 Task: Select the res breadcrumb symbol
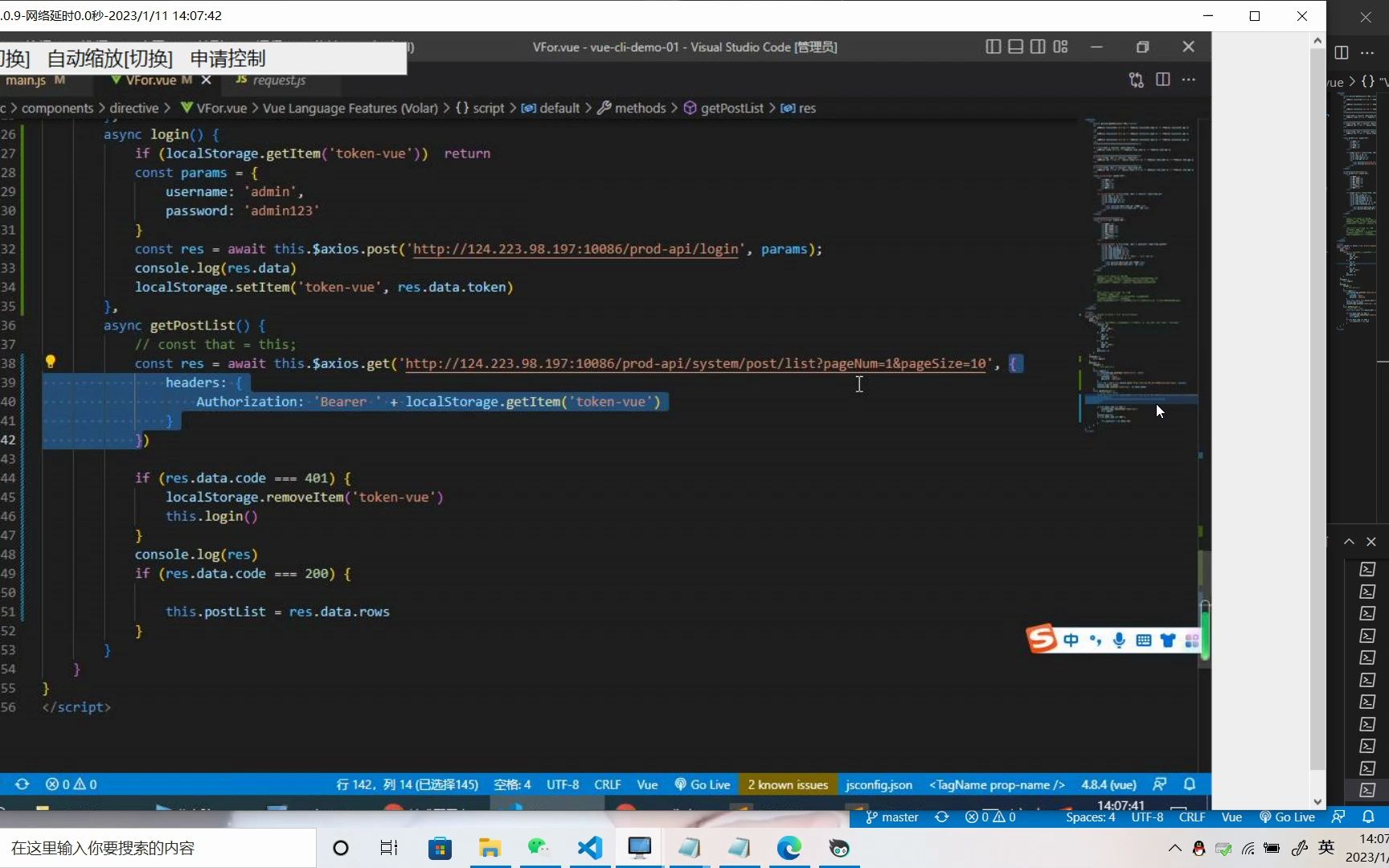[x=798, y=108]
